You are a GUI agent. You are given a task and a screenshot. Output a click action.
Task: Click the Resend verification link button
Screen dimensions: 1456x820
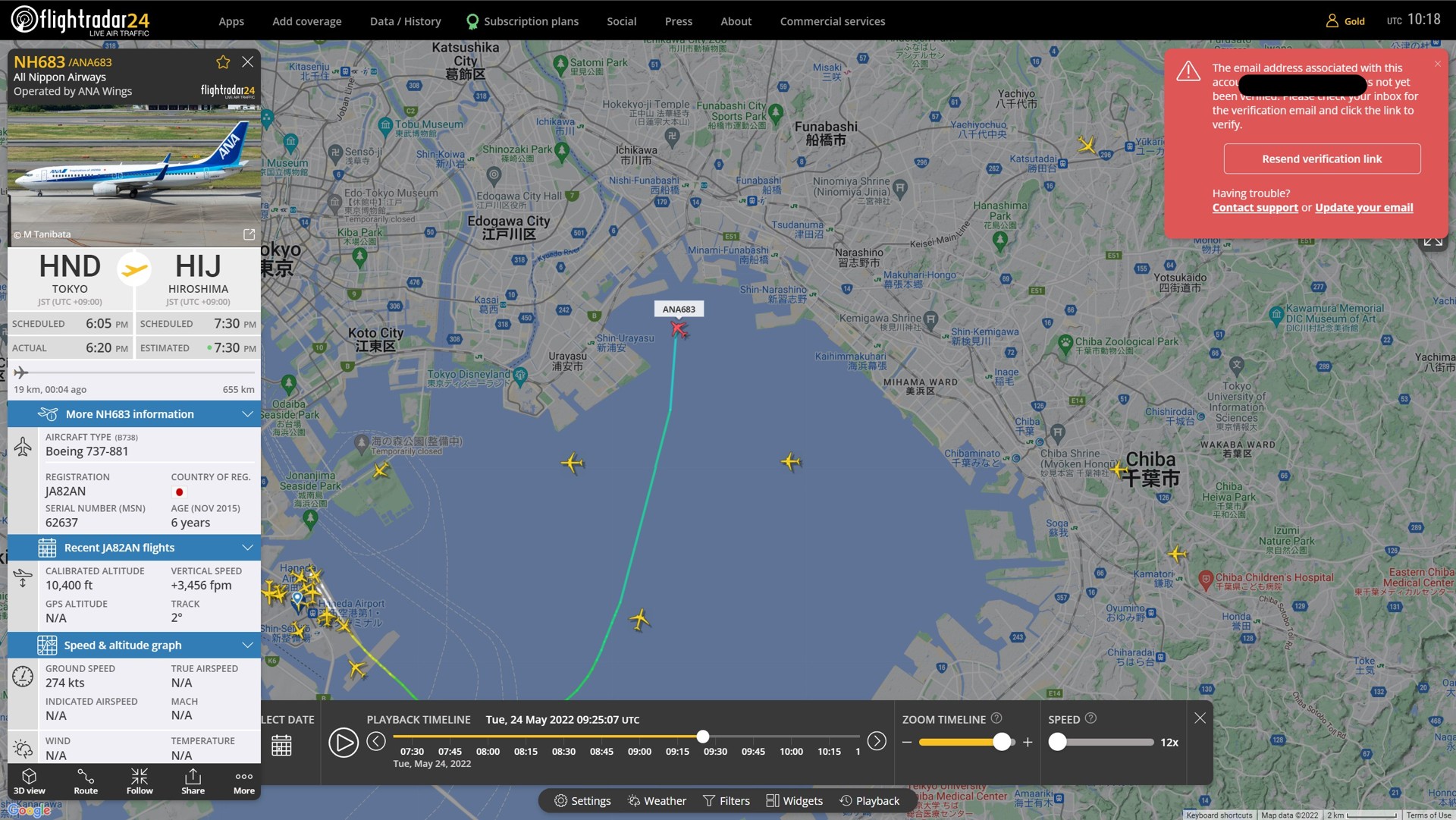[x=1322, y=159]
